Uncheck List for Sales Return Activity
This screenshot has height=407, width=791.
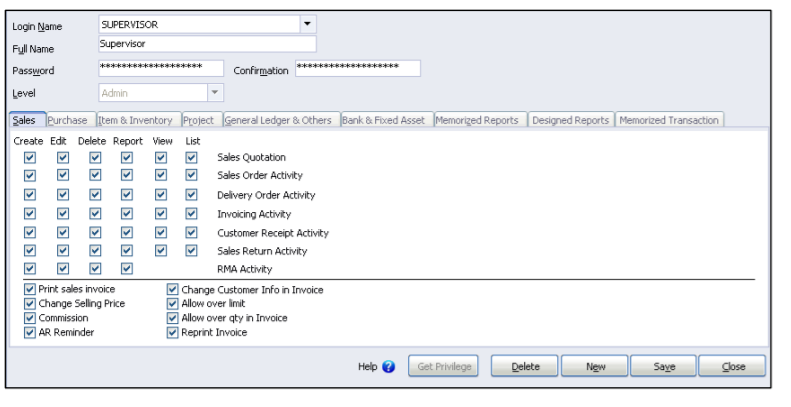tap(191, 251)
